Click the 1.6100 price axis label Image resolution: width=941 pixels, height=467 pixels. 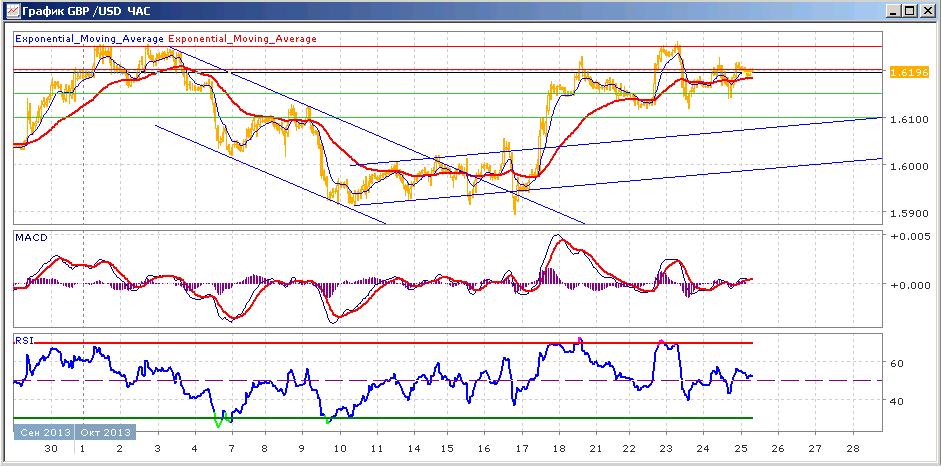click(x=909, y=119)
